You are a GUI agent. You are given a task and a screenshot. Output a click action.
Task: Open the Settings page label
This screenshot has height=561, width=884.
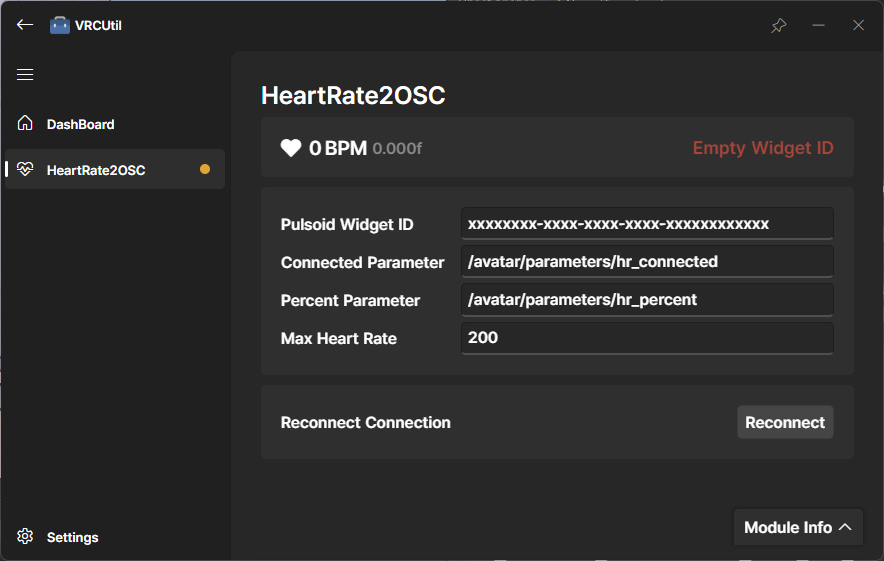[x=73, y=537]
